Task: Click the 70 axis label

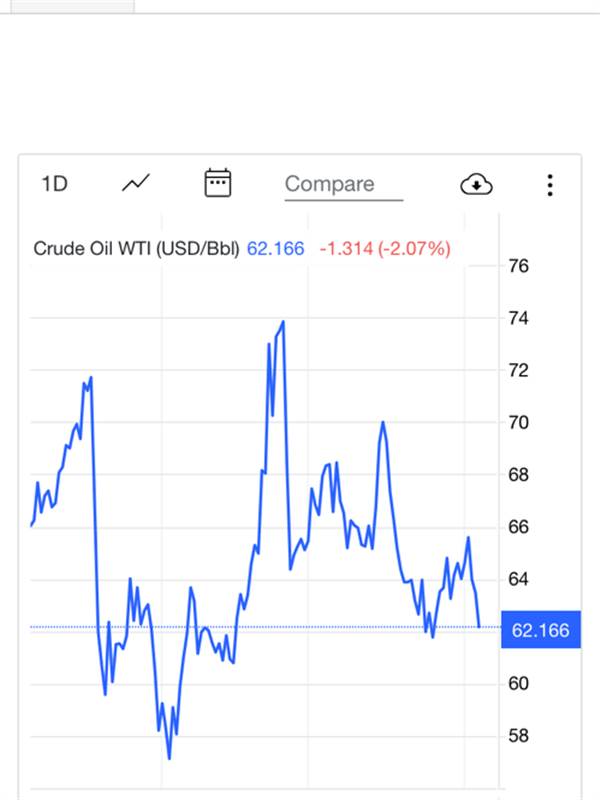Action: pyautogui.click(x=518, y=422)
